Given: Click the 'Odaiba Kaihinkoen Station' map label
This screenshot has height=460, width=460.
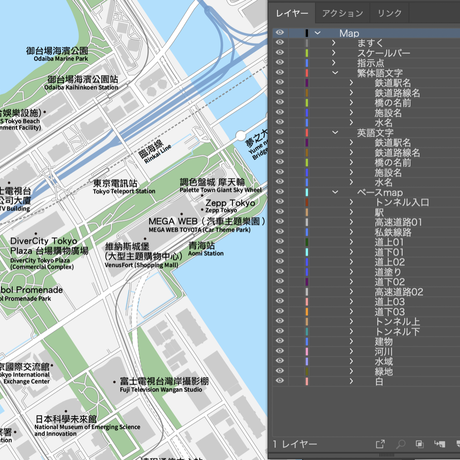Looking at the screenshot, I should (81, 87).
